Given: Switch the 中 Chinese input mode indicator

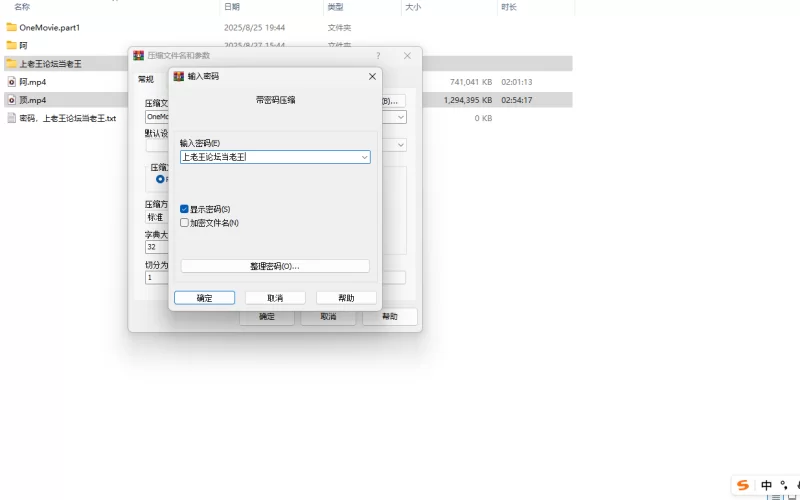Looking at the screenshot, I should coord(766,485).
